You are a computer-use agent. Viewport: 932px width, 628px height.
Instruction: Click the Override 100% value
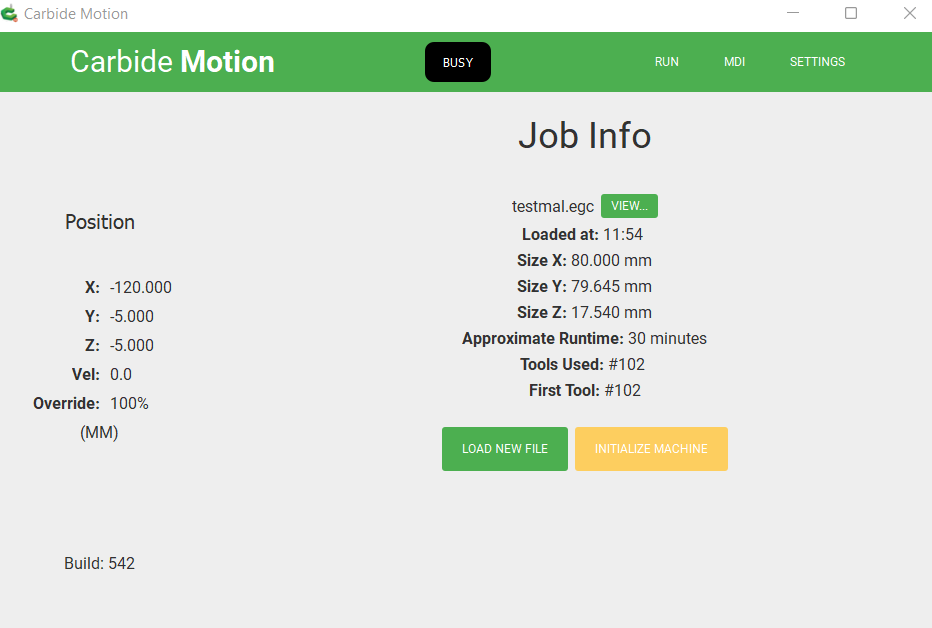[x=129, y=403]
